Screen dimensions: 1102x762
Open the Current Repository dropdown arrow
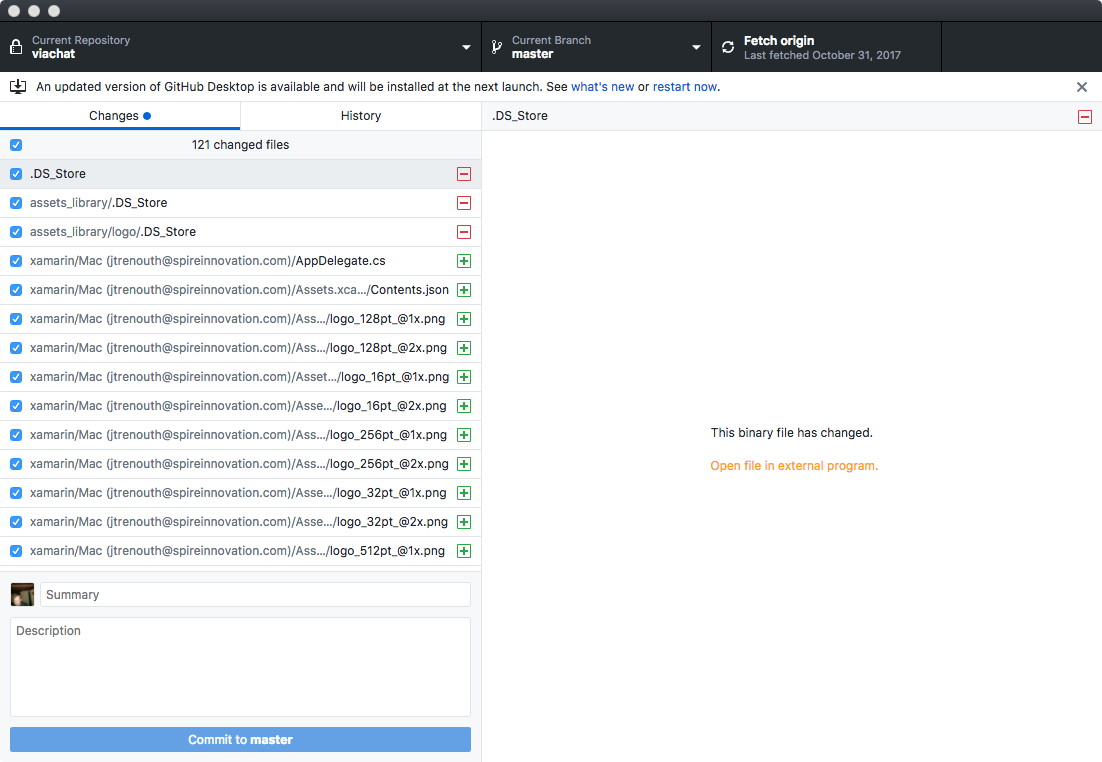click(466, 47)
